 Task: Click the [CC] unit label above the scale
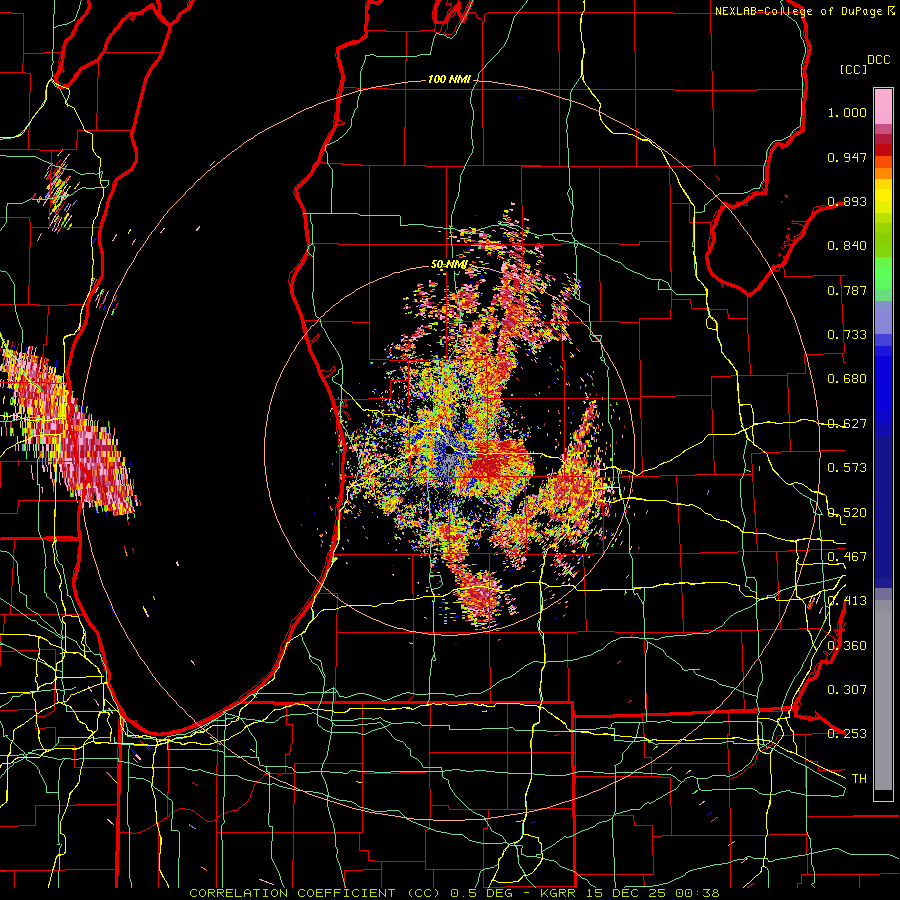pyautogui.click(x=854, y=69)
